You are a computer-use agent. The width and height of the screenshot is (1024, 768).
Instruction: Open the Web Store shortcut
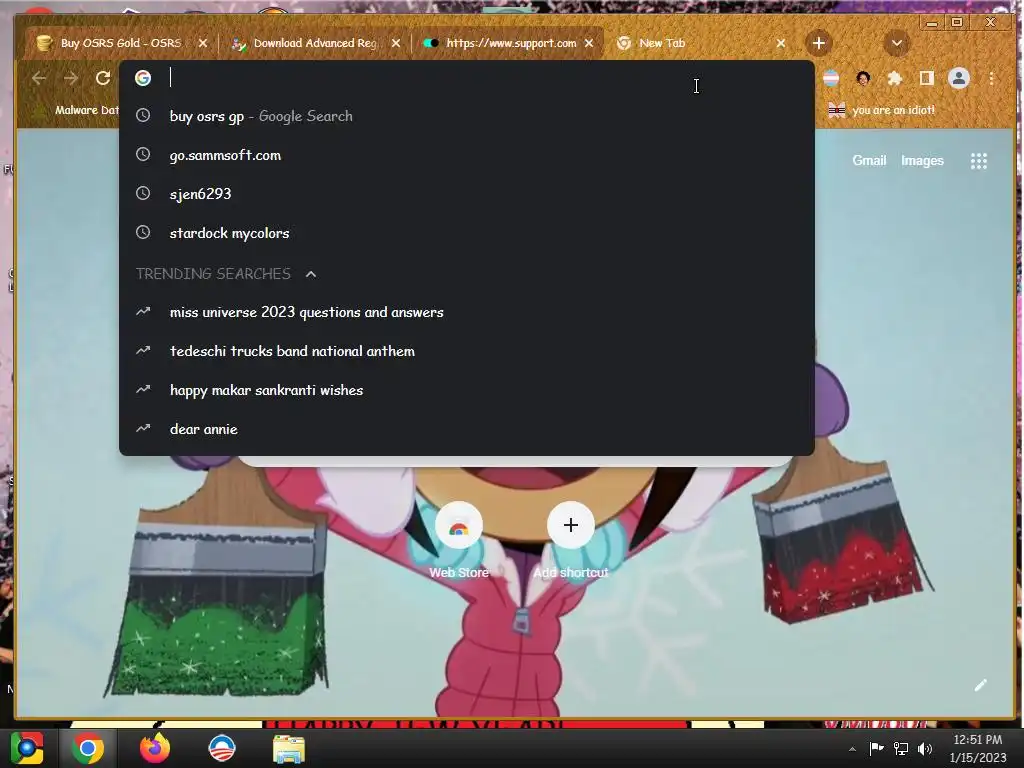point(459,540)
